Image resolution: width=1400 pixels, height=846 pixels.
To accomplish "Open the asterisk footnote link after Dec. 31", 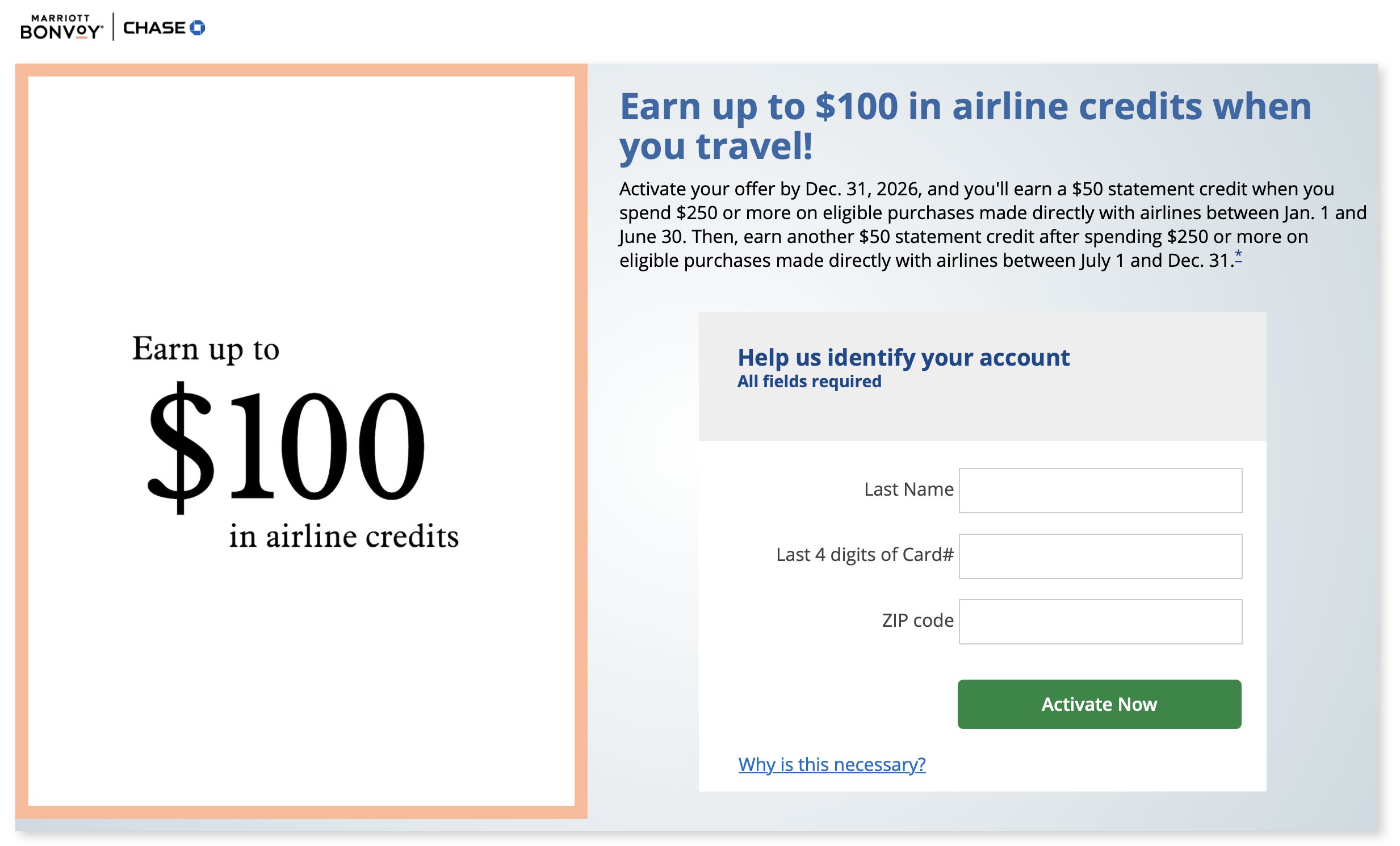I will click(x=1238, y=256).
